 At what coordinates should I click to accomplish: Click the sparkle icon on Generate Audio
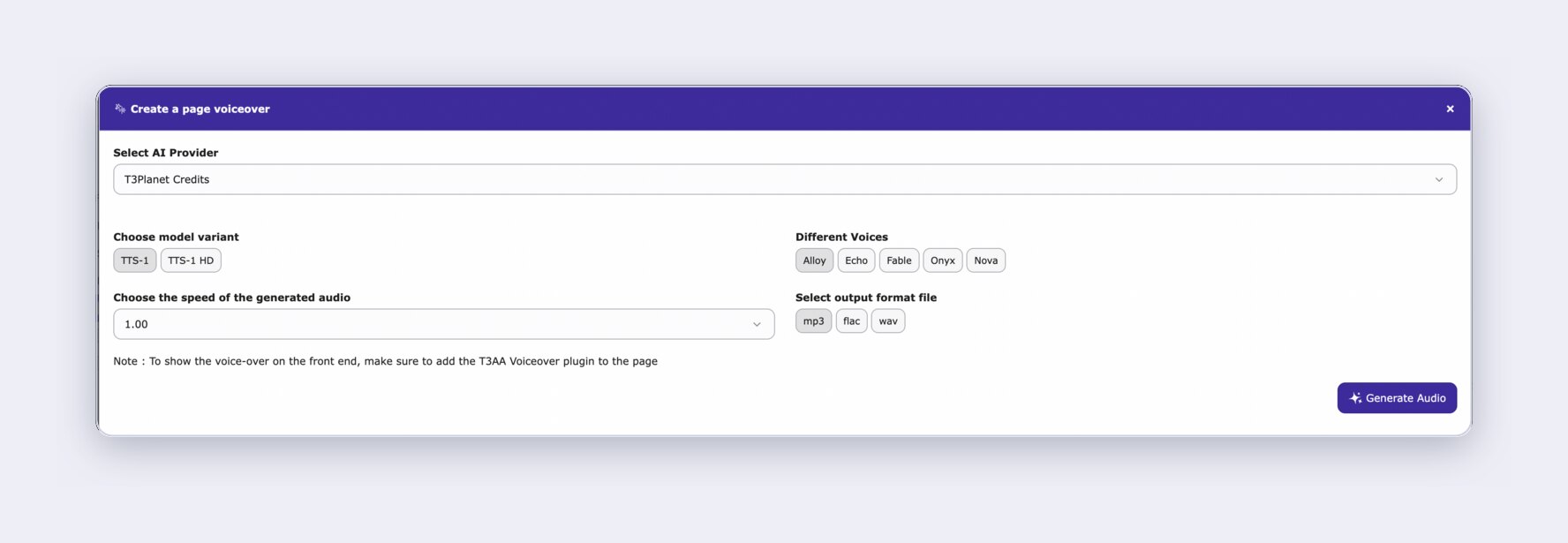tap(1355, 398)
